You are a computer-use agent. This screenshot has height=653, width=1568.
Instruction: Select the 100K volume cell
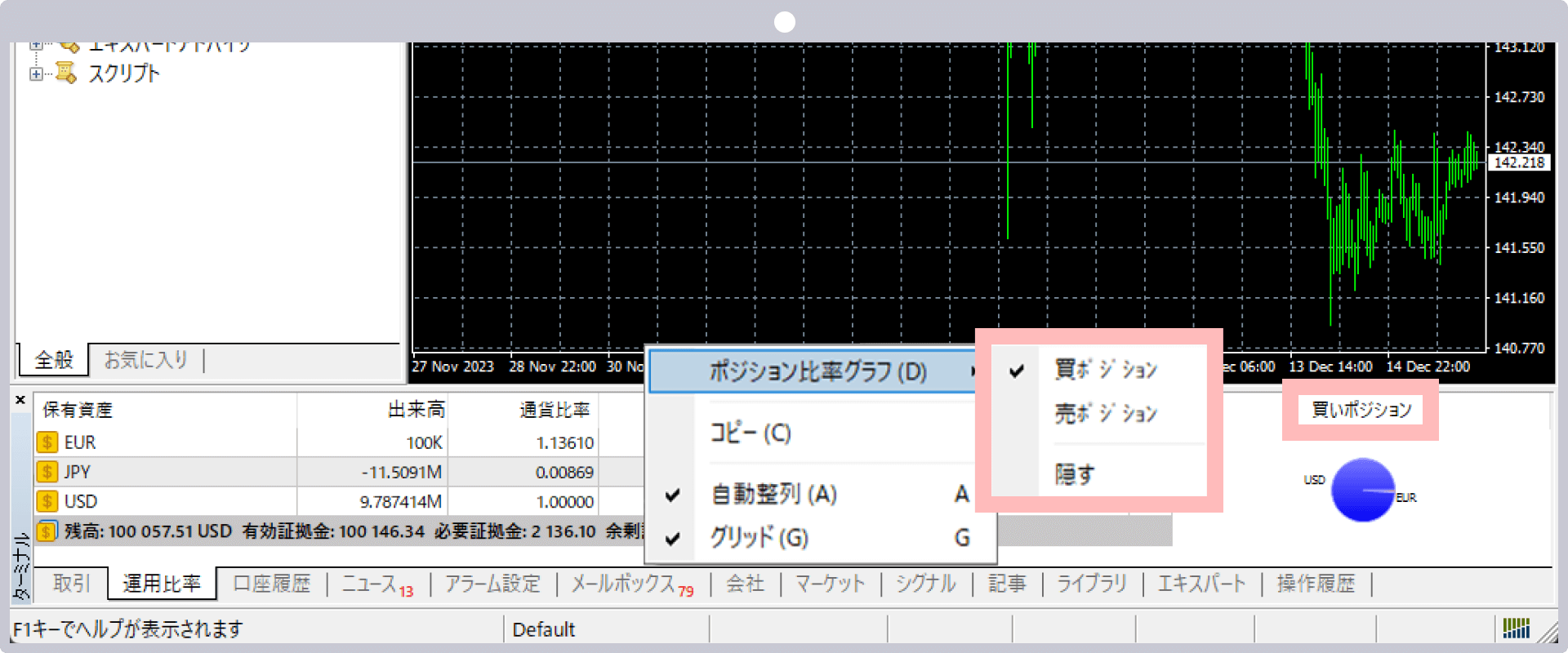(424, 442)
